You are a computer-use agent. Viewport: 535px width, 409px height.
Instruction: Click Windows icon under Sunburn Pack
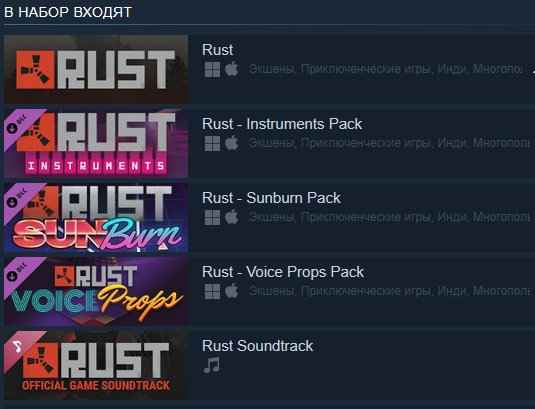(x=212, y=217)
